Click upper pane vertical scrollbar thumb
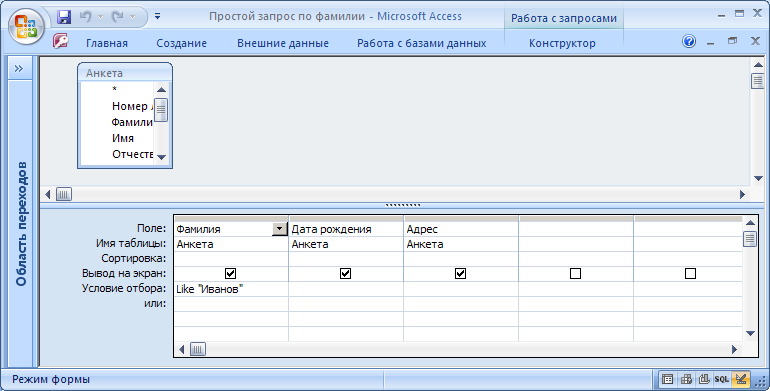Viewport: 770px width, 391px height. click(x=758, y=81)
